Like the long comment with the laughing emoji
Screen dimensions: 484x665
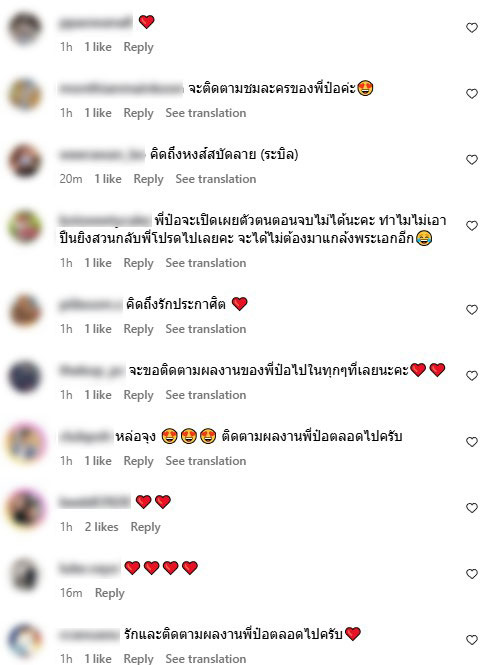click(x=472, y=226)
